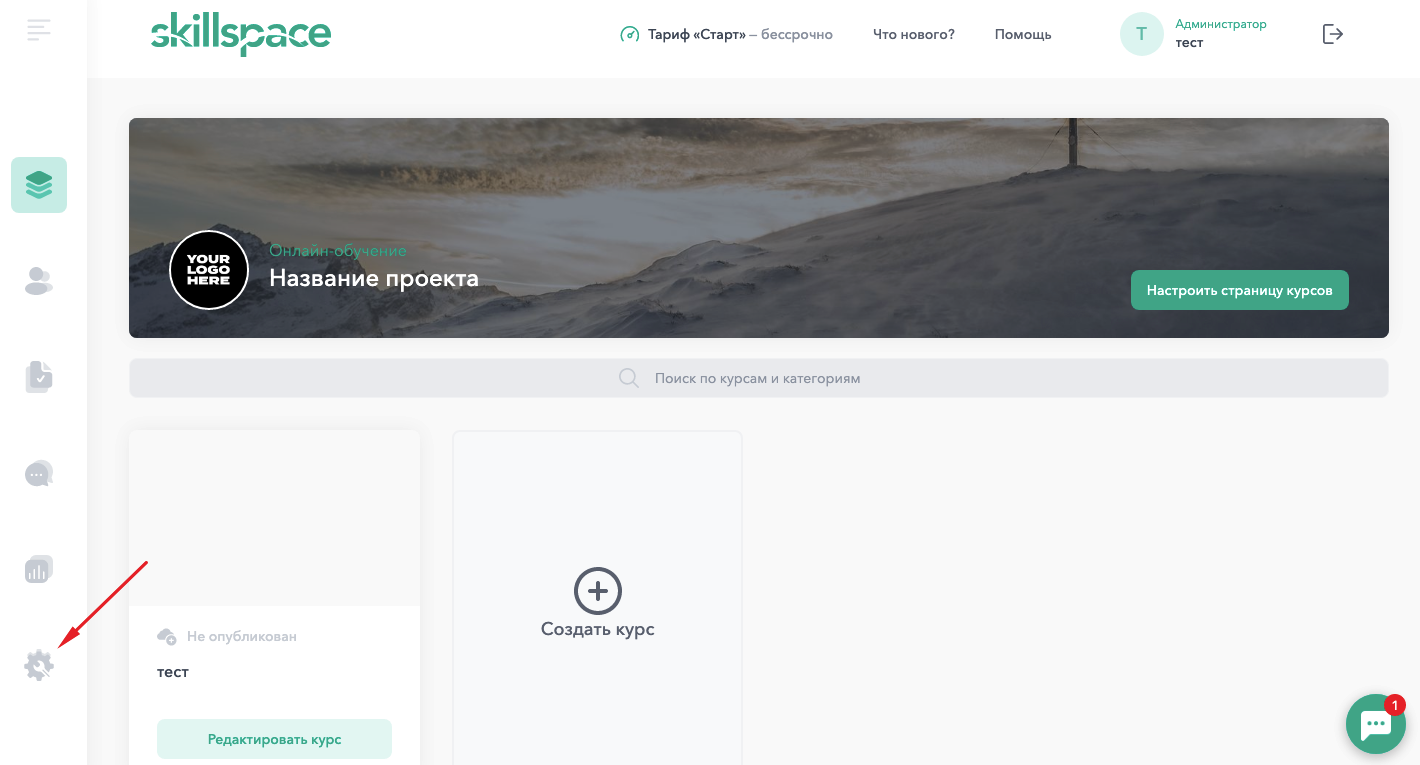Open the 'Тариф «Старт» – бессрочно' link
Screen dimensions: 1420x765
coord(740,34)
